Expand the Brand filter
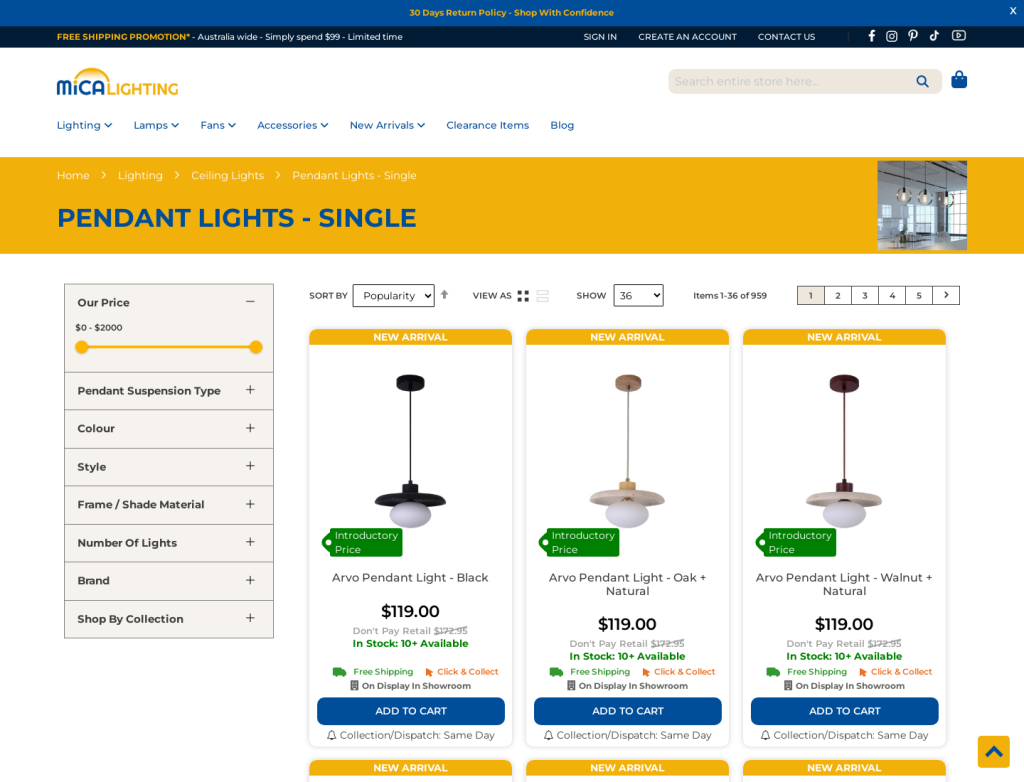The height and width of the screenshot is (782, 1024). click(250, 580)
